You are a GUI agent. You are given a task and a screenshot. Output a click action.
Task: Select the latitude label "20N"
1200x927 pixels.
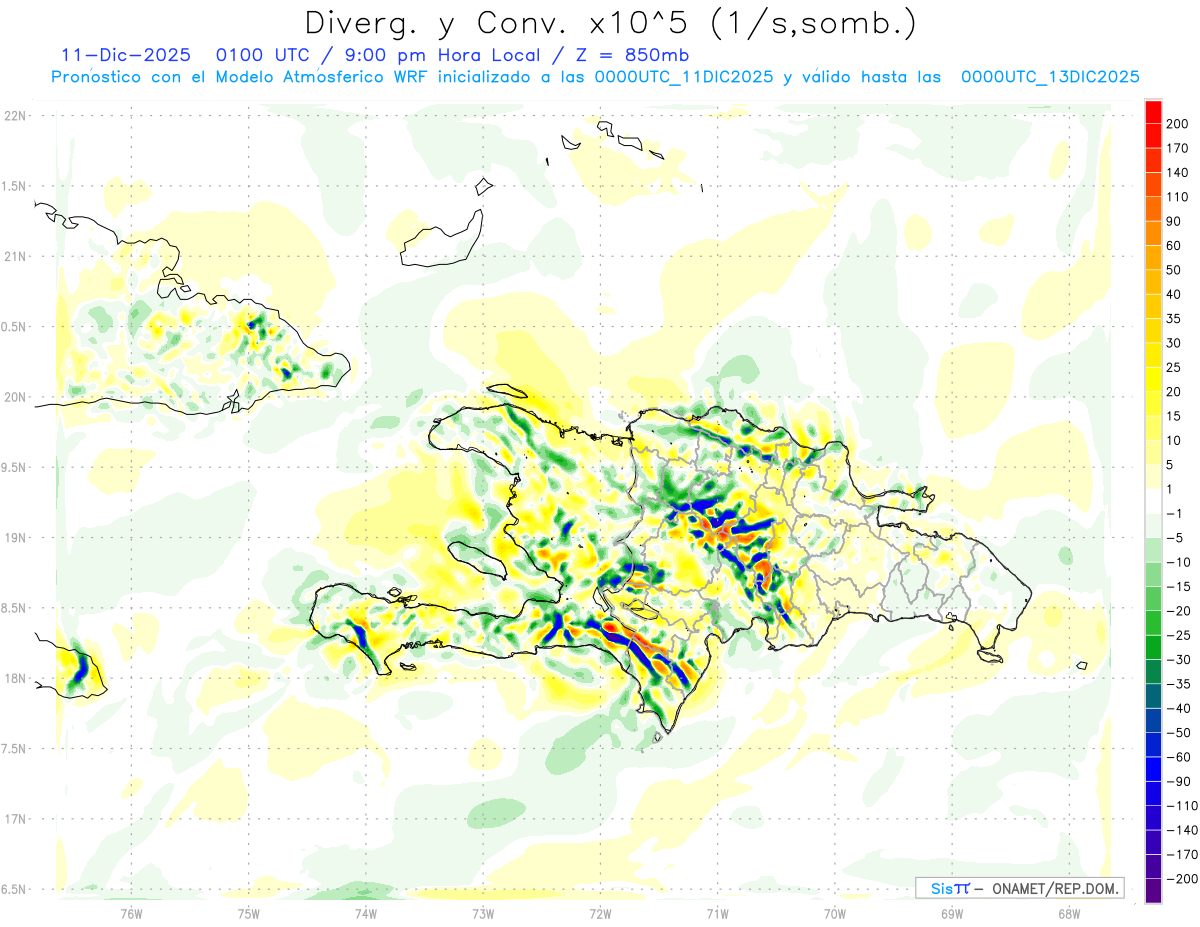[16, 397]
